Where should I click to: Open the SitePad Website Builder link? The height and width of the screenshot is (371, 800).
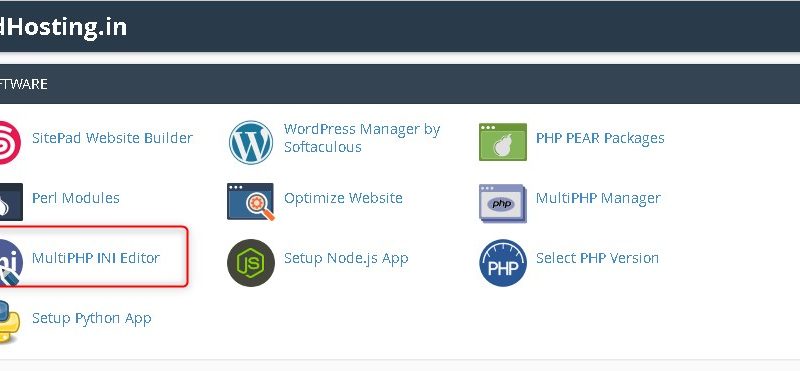click(112, 138)
